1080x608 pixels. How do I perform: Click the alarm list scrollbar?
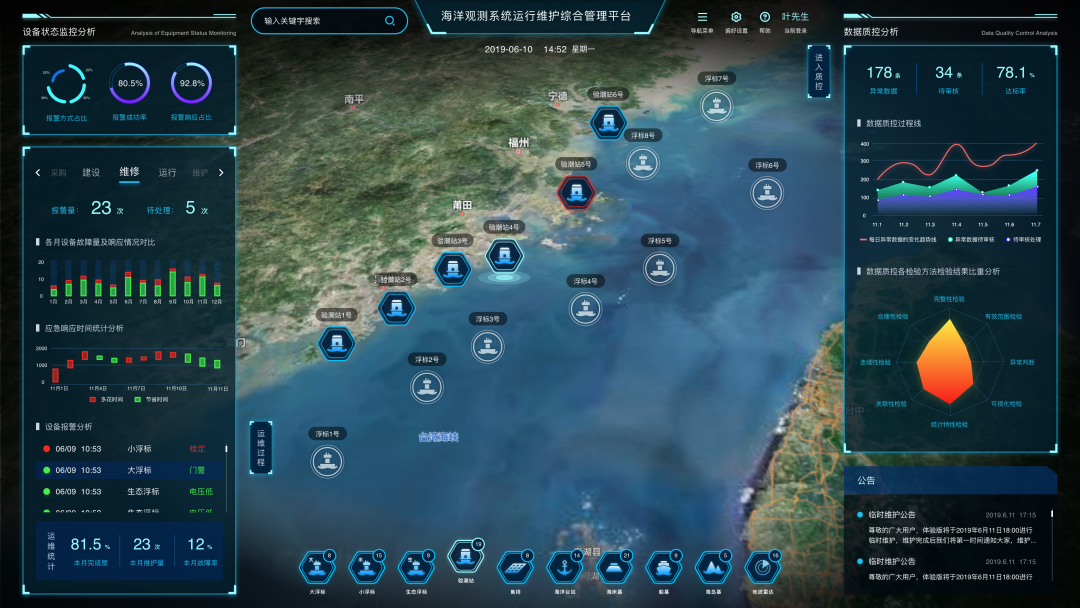226,449
